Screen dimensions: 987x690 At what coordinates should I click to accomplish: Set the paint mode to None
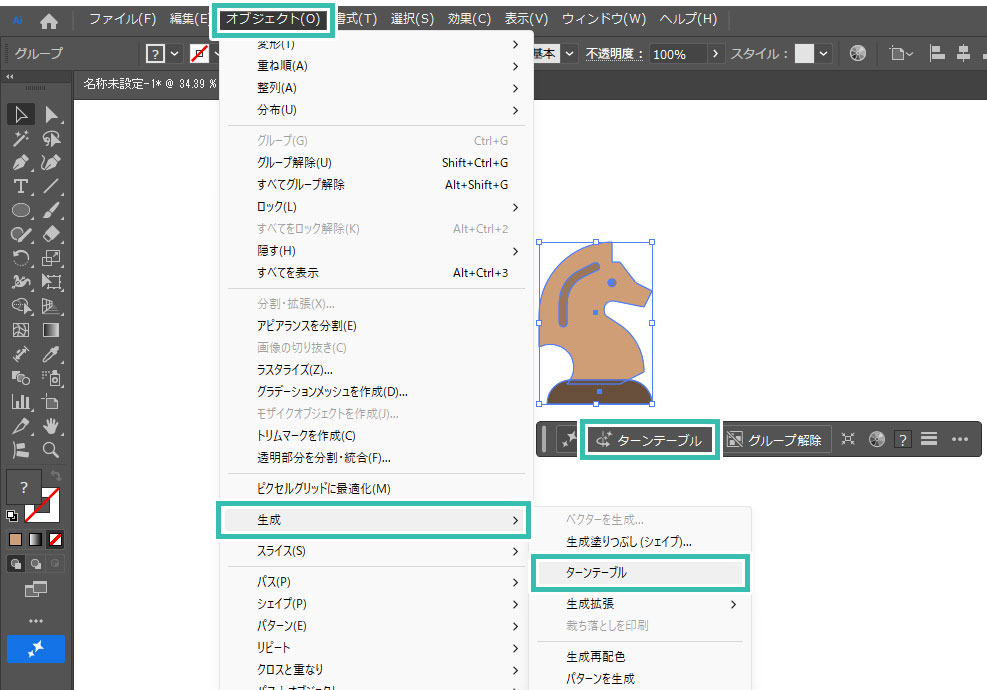[56, 540]
